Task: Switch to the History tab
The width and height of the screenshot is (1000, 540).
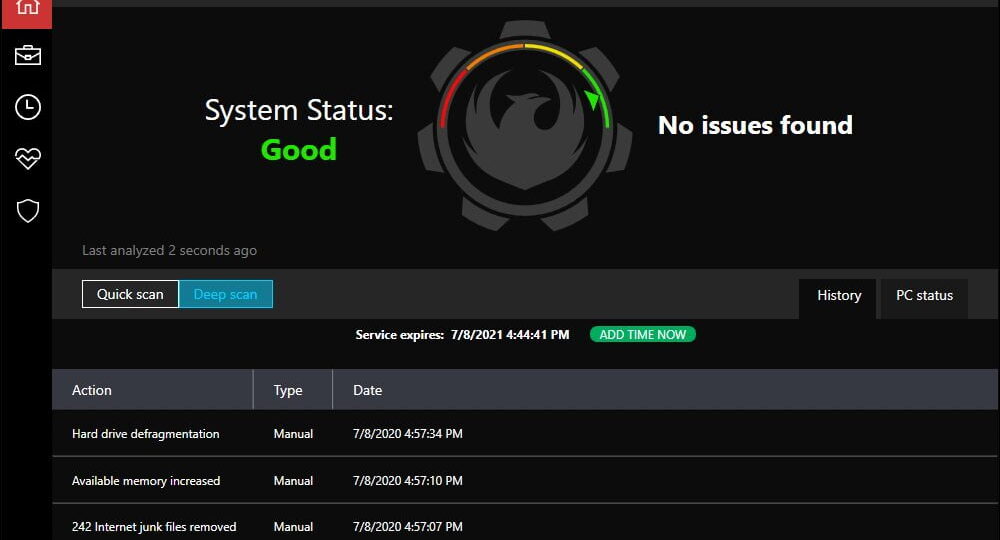Action: tap(839, 296)
